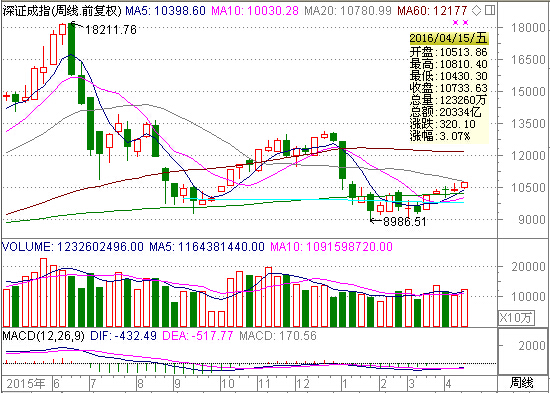Viewport: 550px width, 393px height.
Task: Click the tall green candlestick at 18211.76 peak
Action: pos(72,49)
